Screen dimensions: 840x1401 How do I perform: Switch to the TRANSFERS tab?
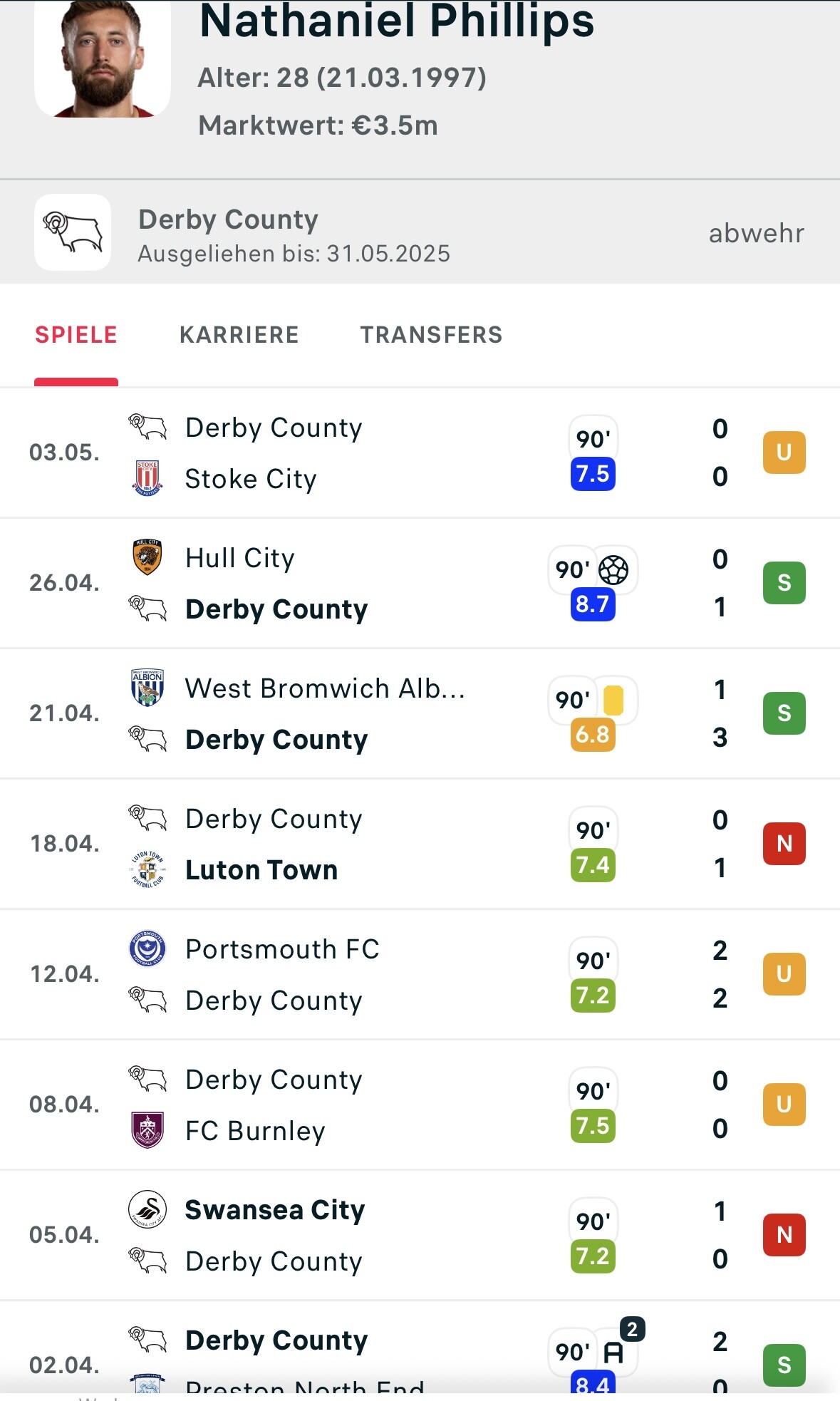click(x=431, y=335)
